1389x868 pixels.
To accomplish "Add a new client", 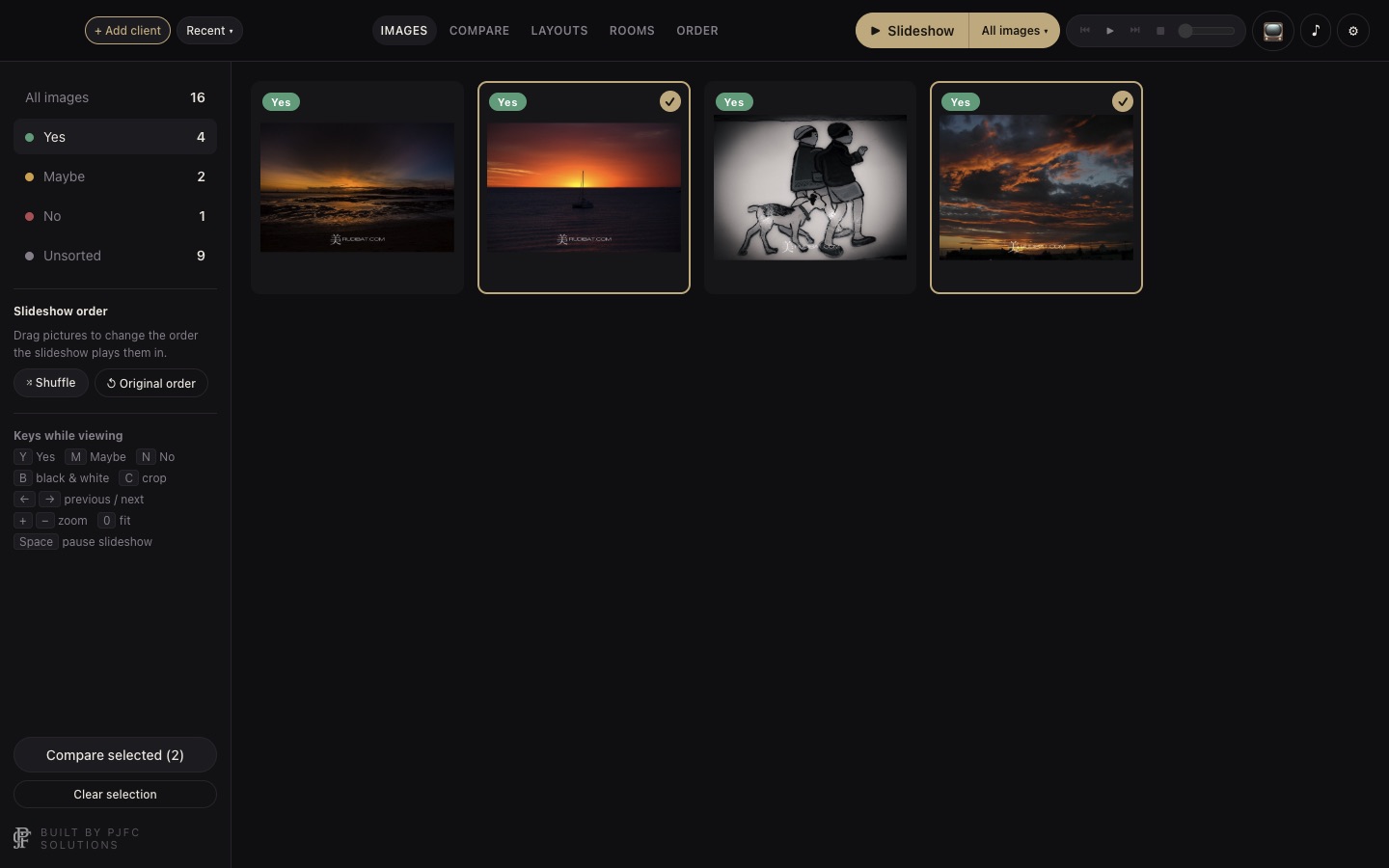I will [127, 31].
